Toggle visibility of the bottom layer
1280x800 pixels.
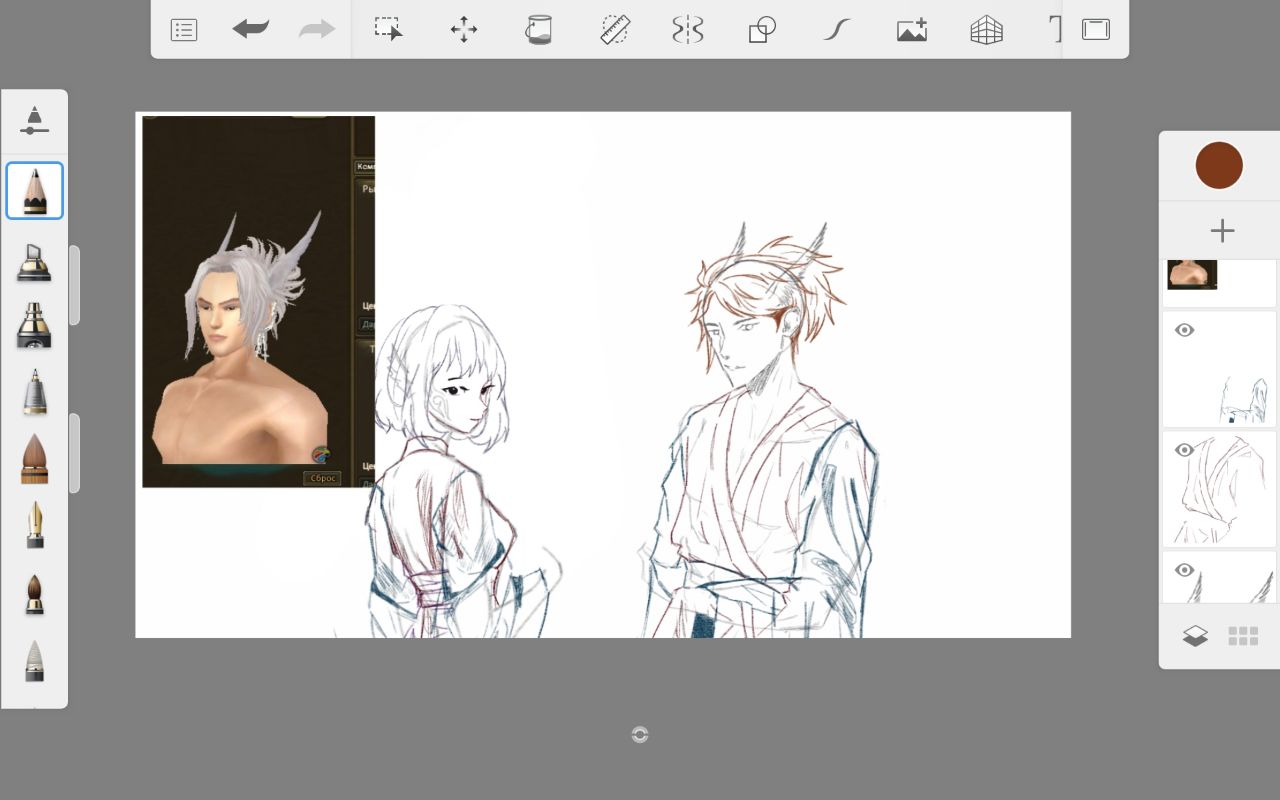pos(1185,571)
